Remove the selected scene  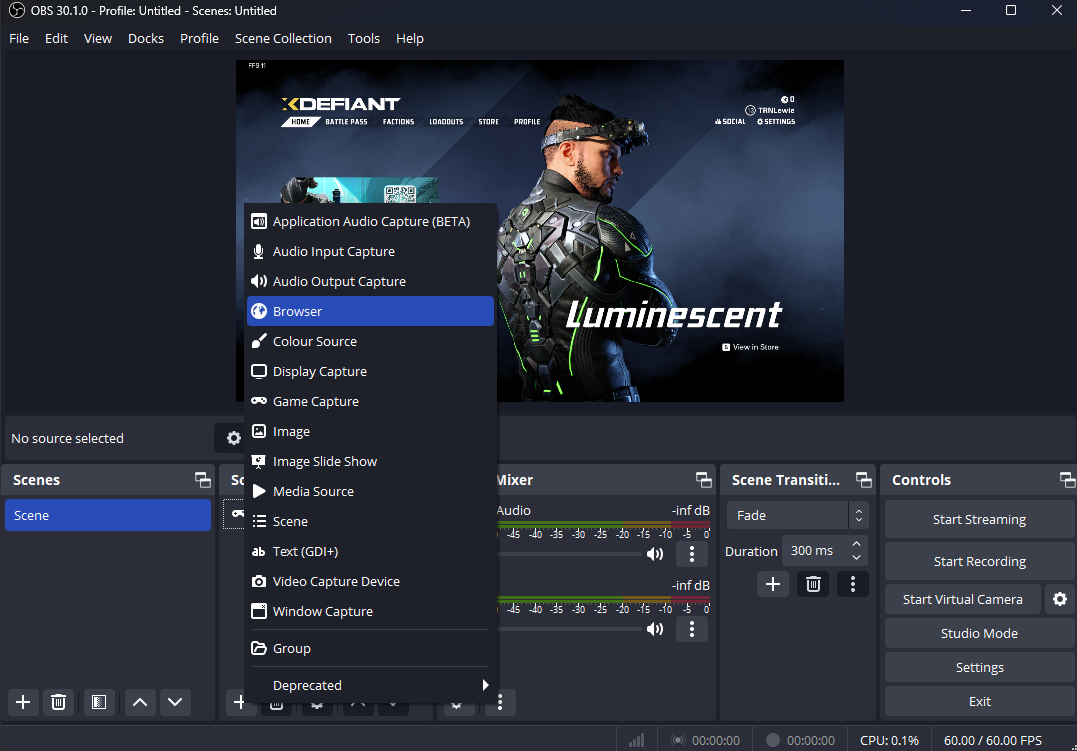(58, 702)
